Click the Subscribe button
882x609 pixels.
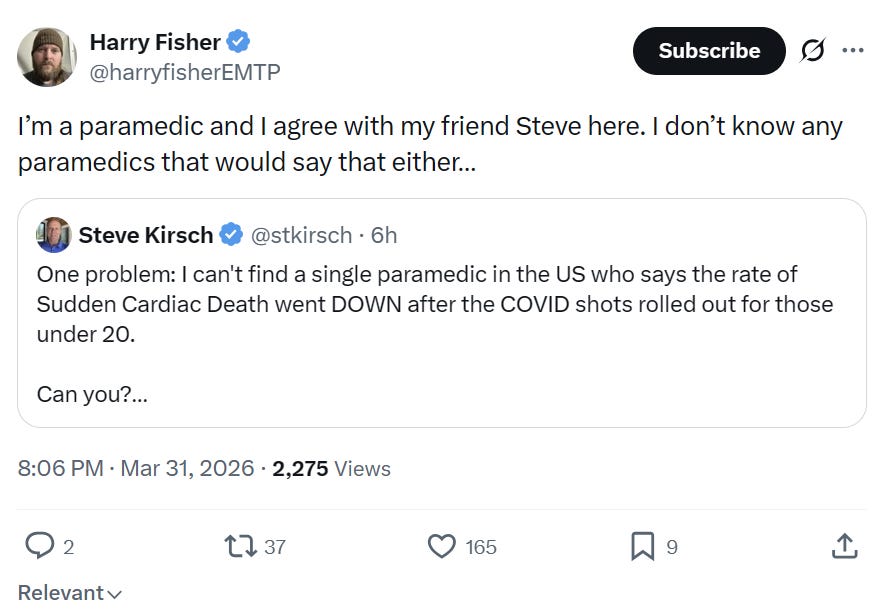(709, 51)
